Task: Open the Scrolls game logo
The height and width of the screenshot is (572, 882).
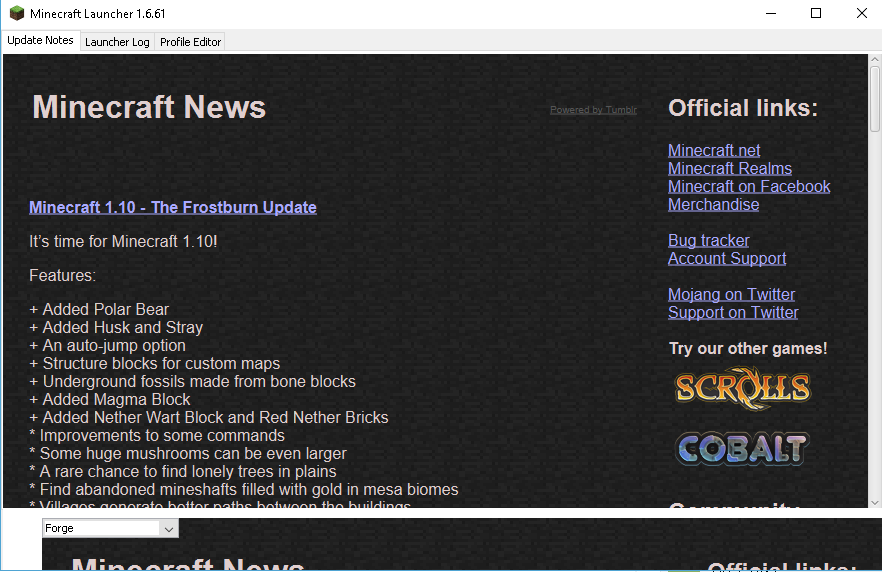Action: 742,388
